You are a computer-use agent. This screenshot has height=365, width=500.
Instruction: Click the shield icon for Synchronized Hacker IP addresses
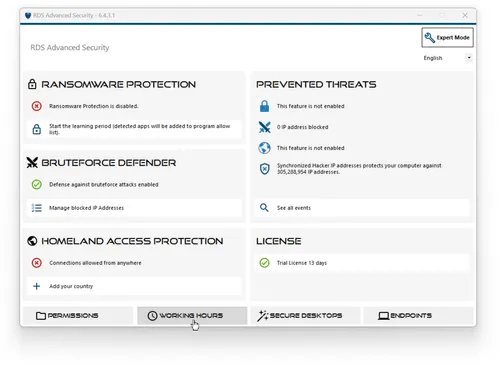click(264, 169)
